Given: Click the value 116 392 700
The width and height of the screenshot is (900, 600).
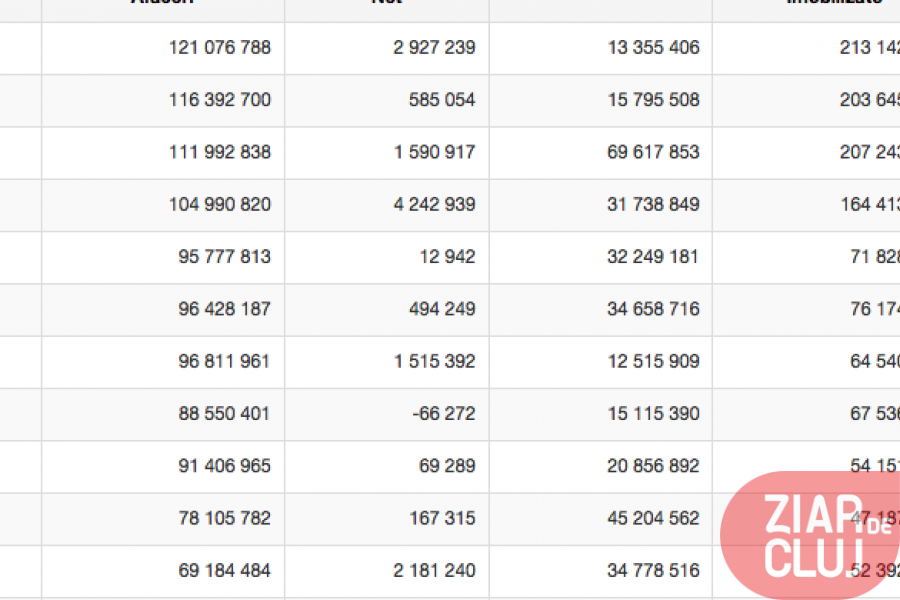Looking at the screenshot, I should (220, 100).
